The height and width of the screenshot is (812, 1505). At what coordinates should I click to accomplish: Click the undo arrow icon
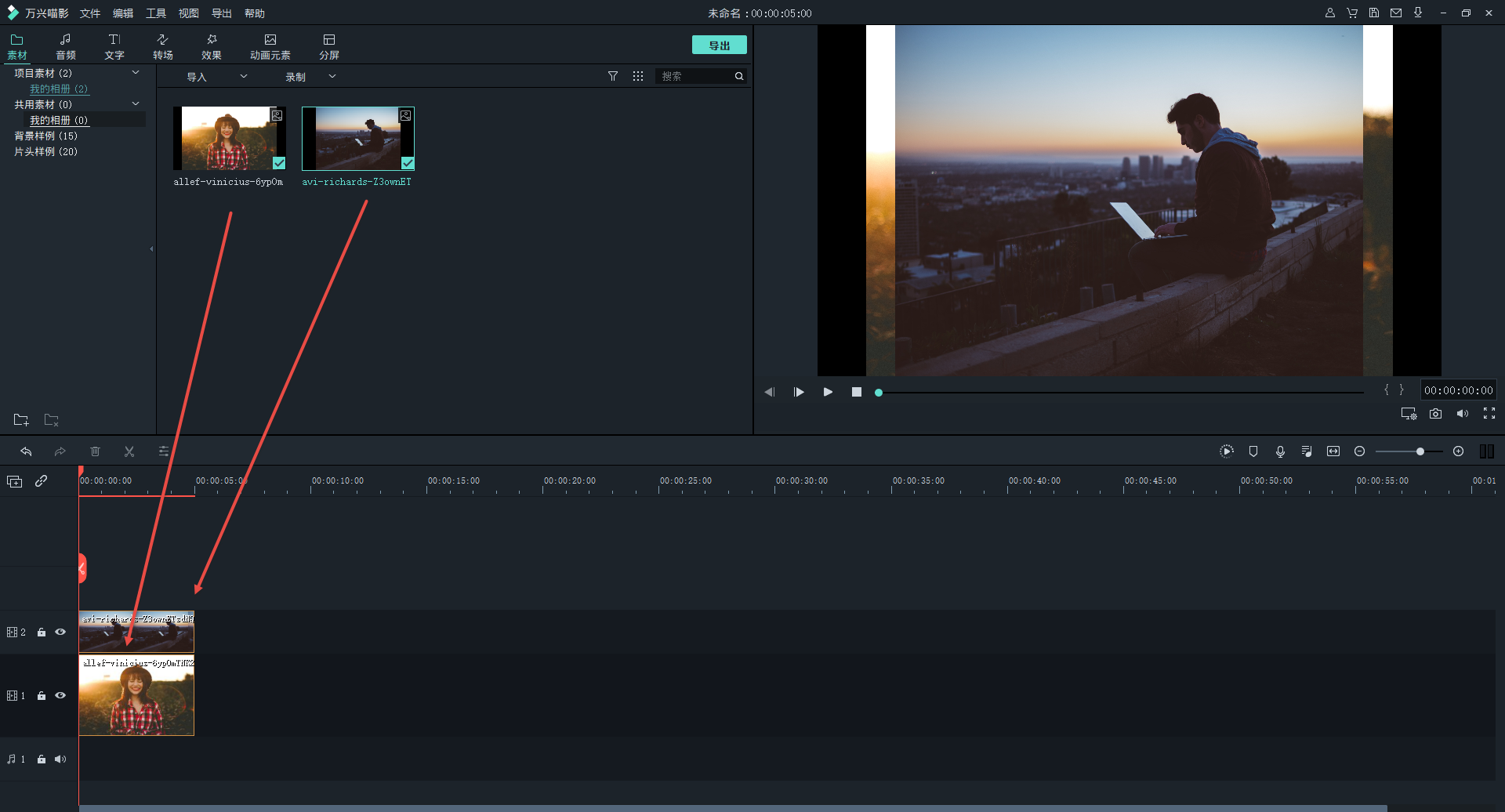pyautogui.click(x=26, y=451)
